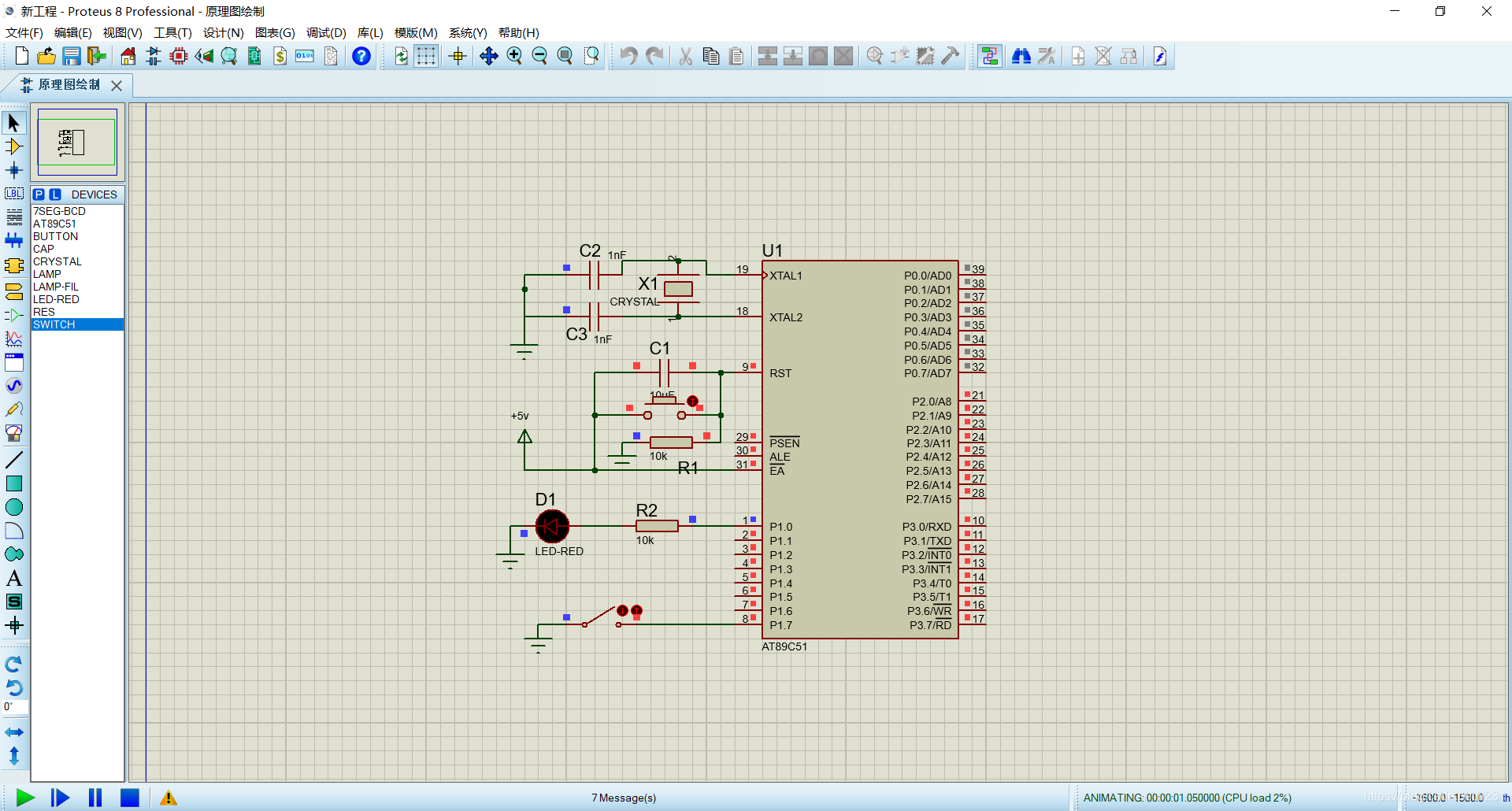Viewport: 1512px width, 811px height.
Task: Click the Save project toolbar icon
Action: [72, 56]
